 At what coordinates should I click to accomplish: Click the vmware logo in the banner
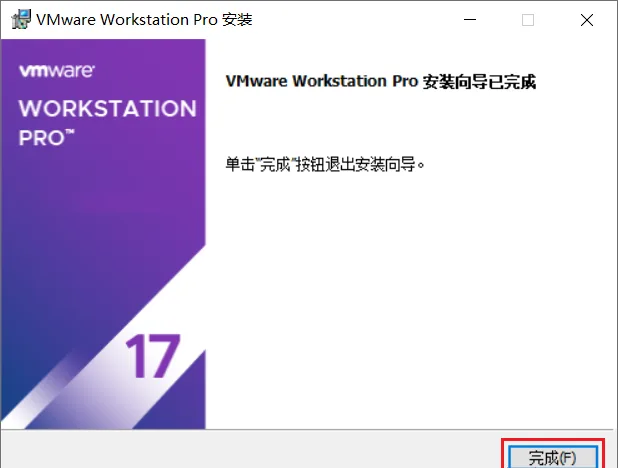coord(57,71)
